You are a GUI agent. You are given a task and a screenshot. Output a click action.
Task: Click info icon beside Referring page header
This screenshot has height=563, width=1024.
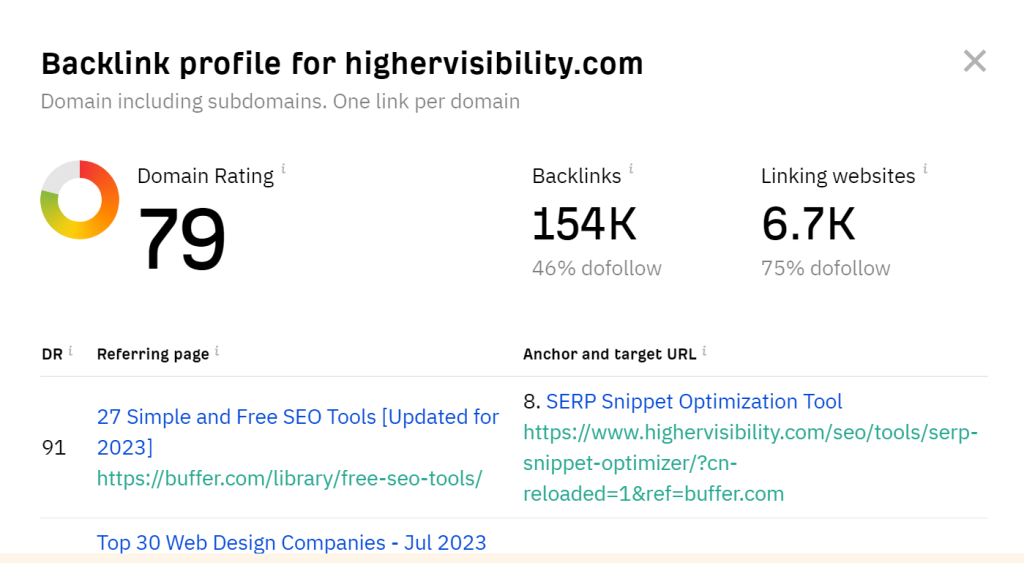[217, 351]
